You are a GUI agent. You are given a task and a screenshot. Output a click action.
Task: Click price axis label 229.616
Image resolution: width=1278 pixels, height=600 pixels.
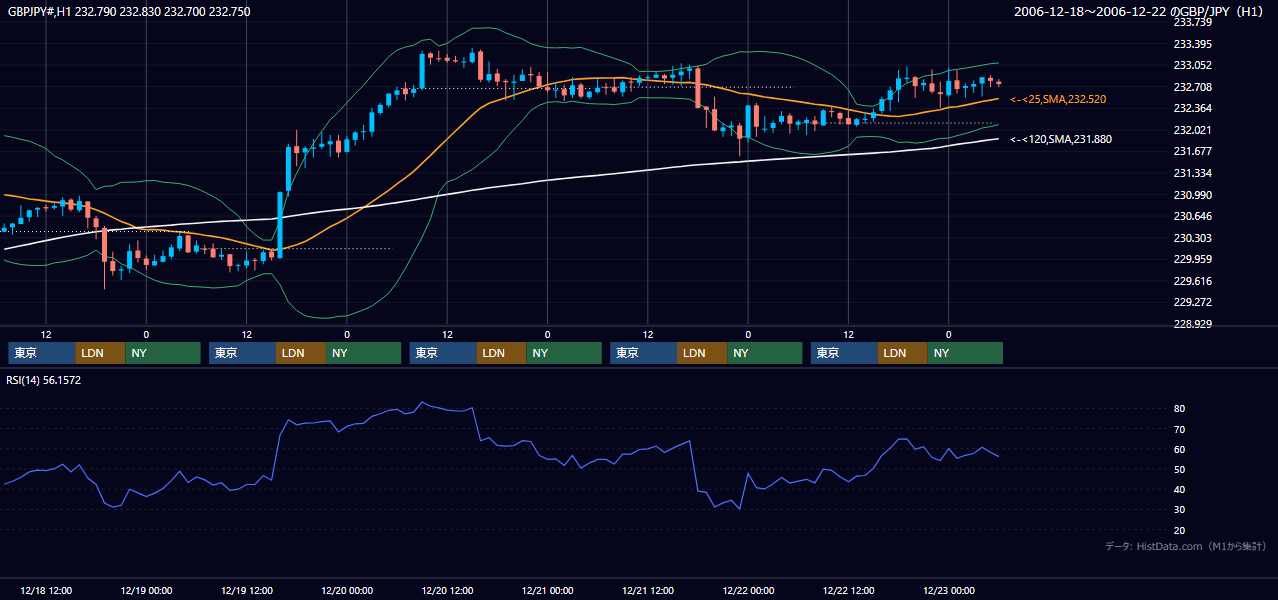(1193, 281)
